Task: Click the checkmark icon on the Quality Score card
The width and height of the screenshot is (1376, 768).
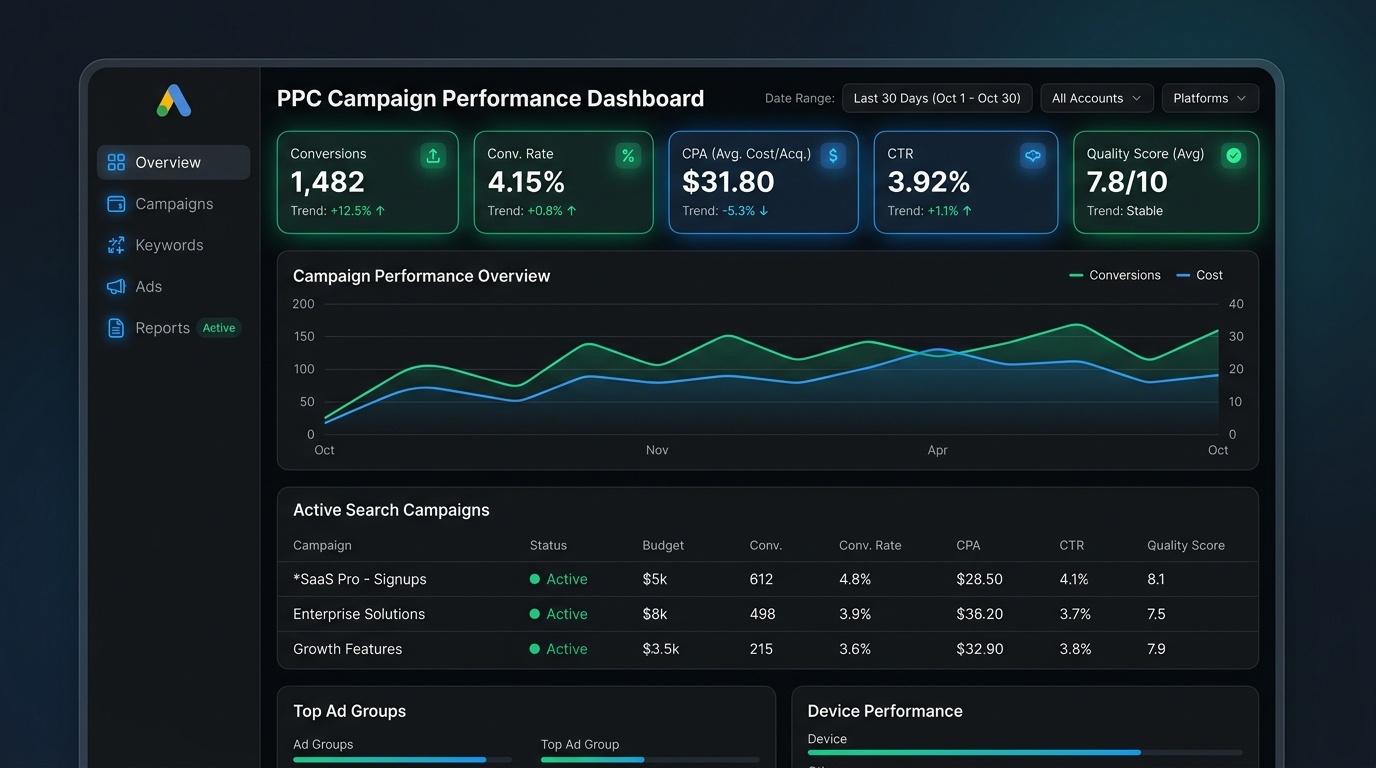Action: click(1234, 155)
